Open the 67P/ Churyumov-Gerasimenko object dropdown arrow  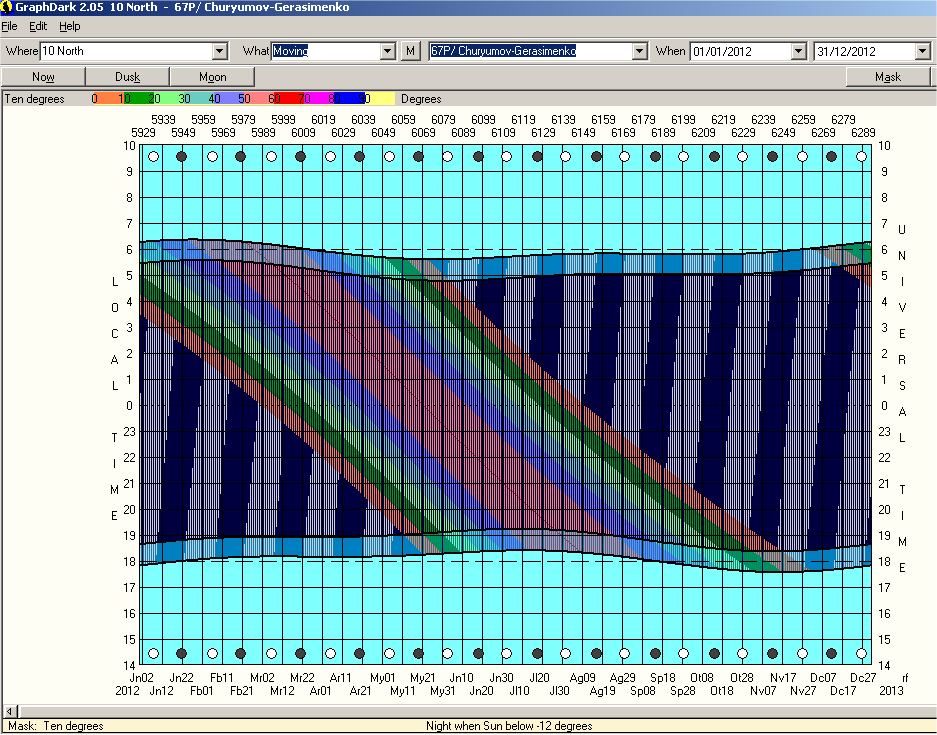[x=639, y=51]
